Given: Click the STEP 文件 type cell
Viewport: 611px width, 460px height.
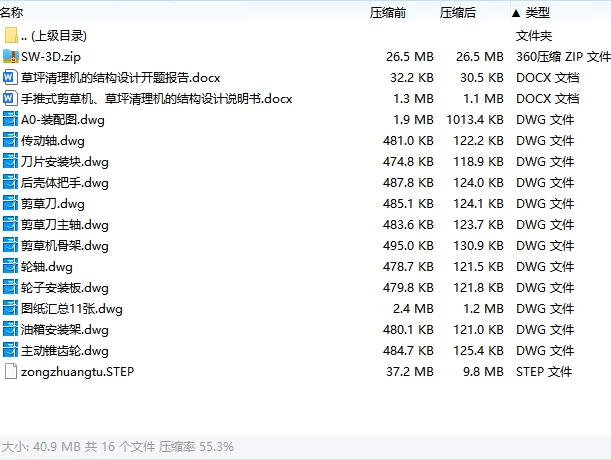Looking at the screenshot, I should tap(544, 372).
